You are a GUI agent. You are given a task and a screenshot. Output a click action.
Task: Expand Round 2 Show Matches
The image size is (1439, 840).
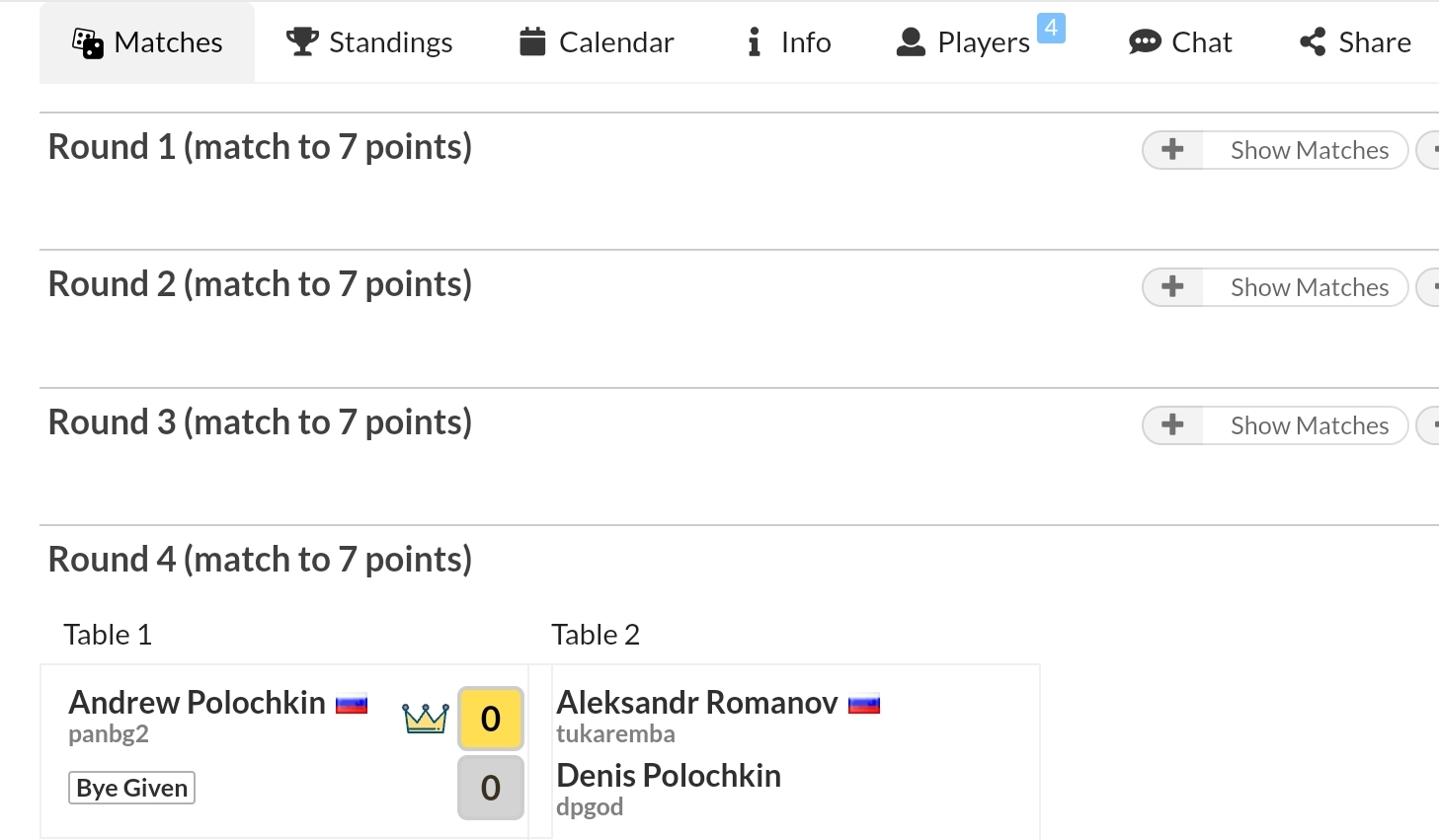click(1275, 287)
